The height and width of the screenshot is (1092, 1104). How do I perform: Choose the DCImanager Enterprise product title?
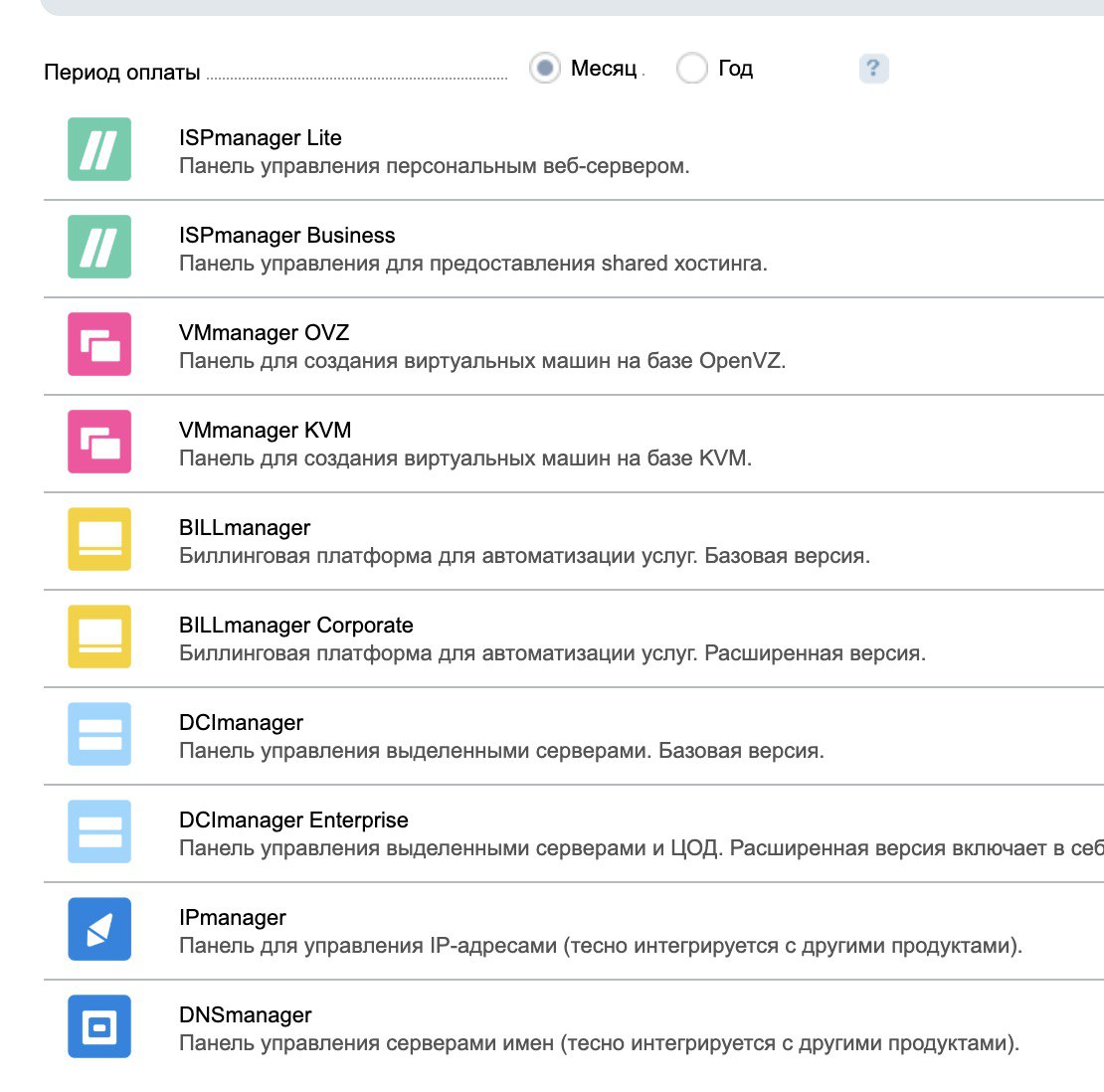[293, 820]
